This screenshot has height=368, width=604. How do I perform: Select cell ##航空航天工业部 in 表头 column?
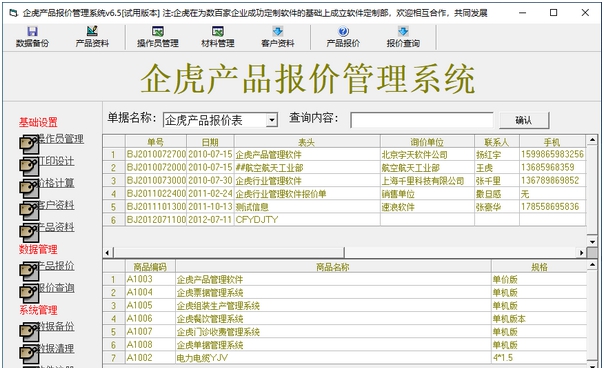pyautogui.click(x=307, y=168)
